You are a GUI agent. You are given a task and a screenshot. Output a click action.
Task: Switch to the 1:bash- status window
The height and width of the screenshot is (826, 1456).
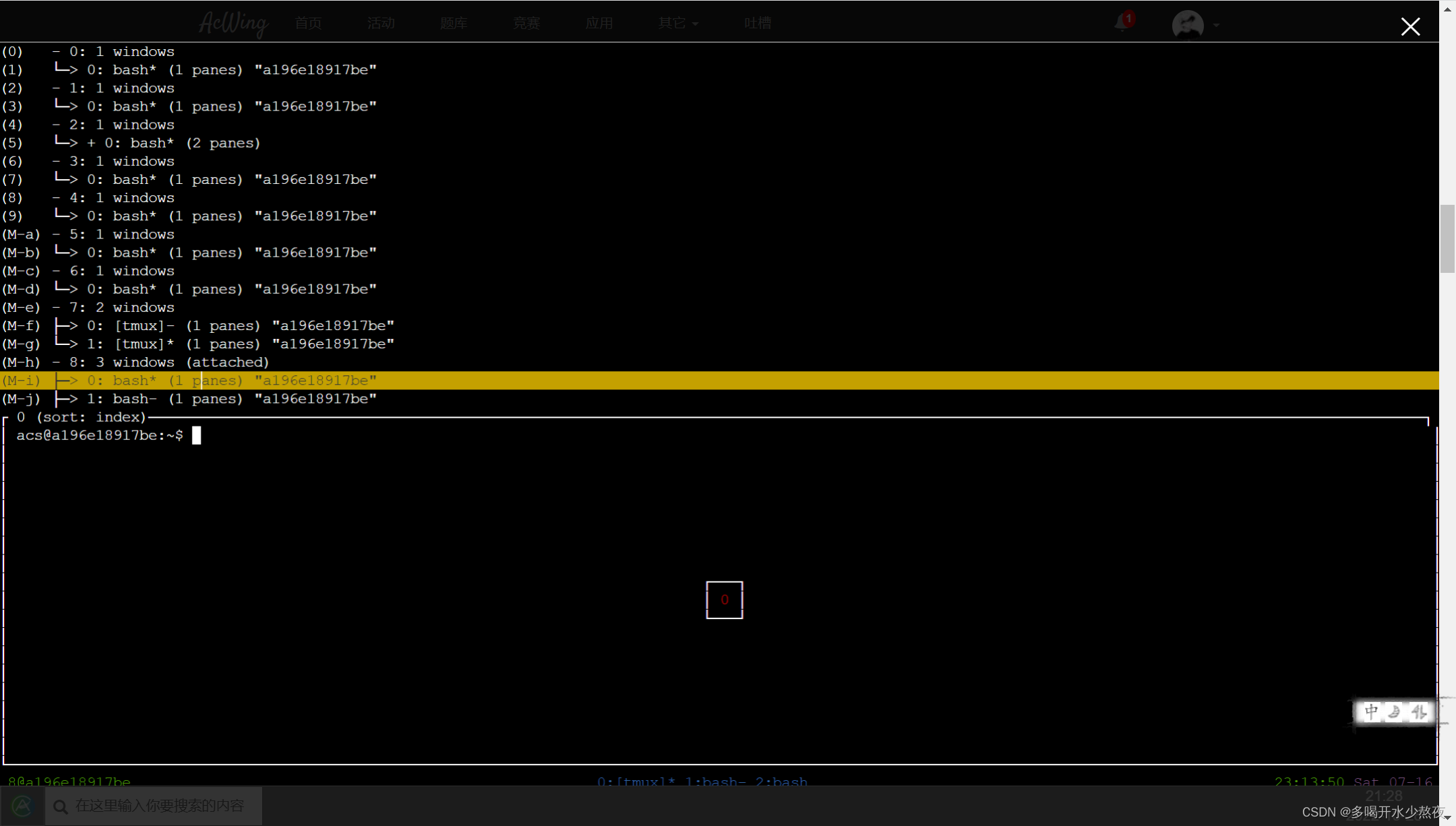(x=716, y=782)
